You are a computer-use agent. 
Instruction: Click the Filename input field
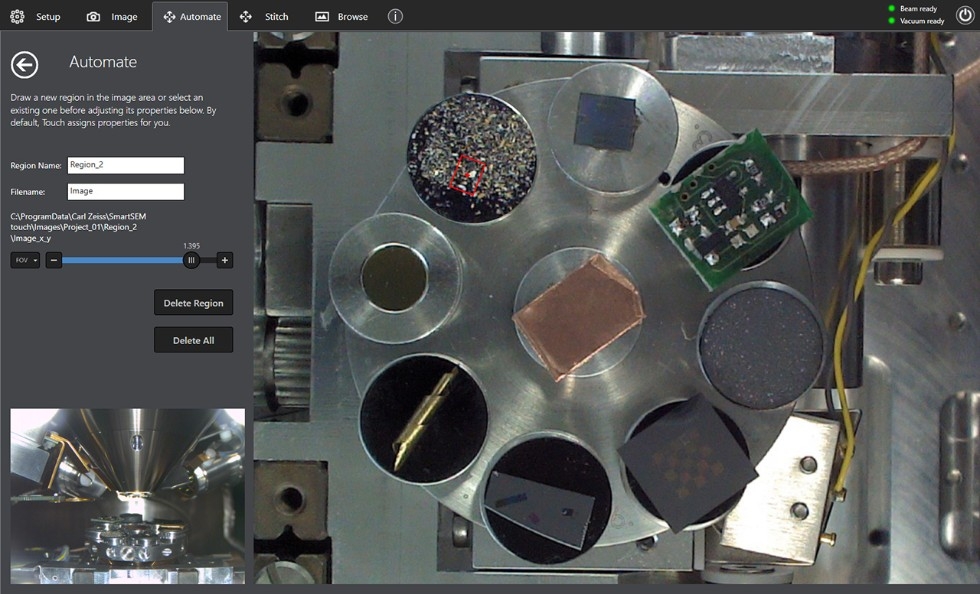click(126, 191)
